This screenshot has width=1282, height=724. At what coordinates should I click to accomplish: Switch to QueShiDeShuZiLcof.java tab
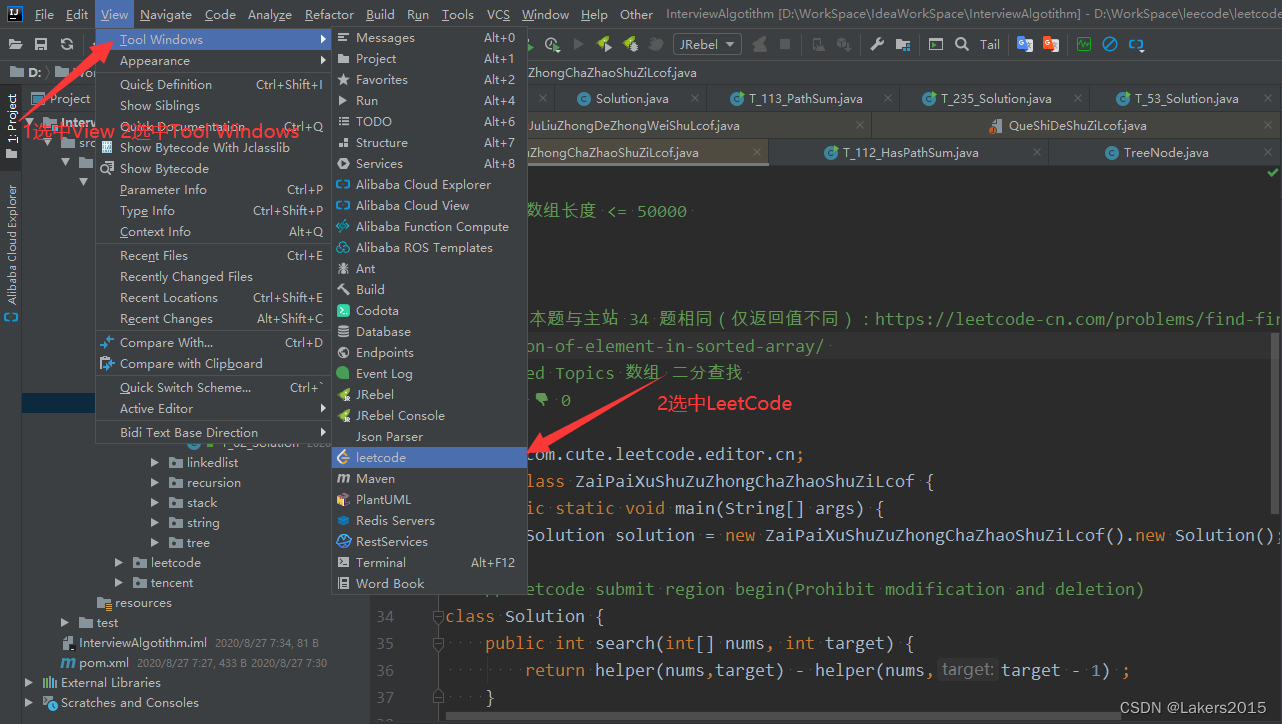click(1076, 125)
